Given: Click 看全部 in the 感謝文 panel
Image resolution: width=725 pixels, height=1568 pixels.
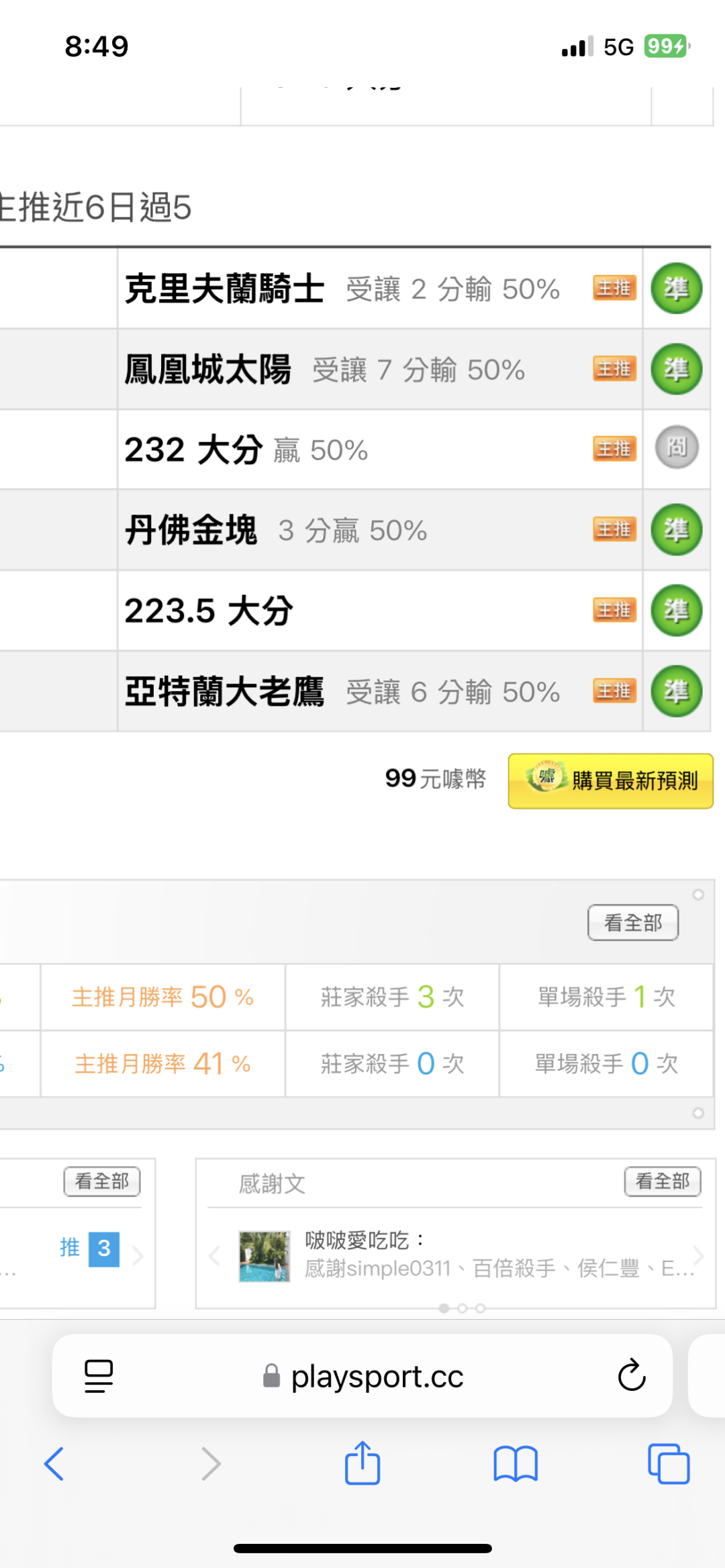Looking at the screenshot, I should coord(662,1181).
